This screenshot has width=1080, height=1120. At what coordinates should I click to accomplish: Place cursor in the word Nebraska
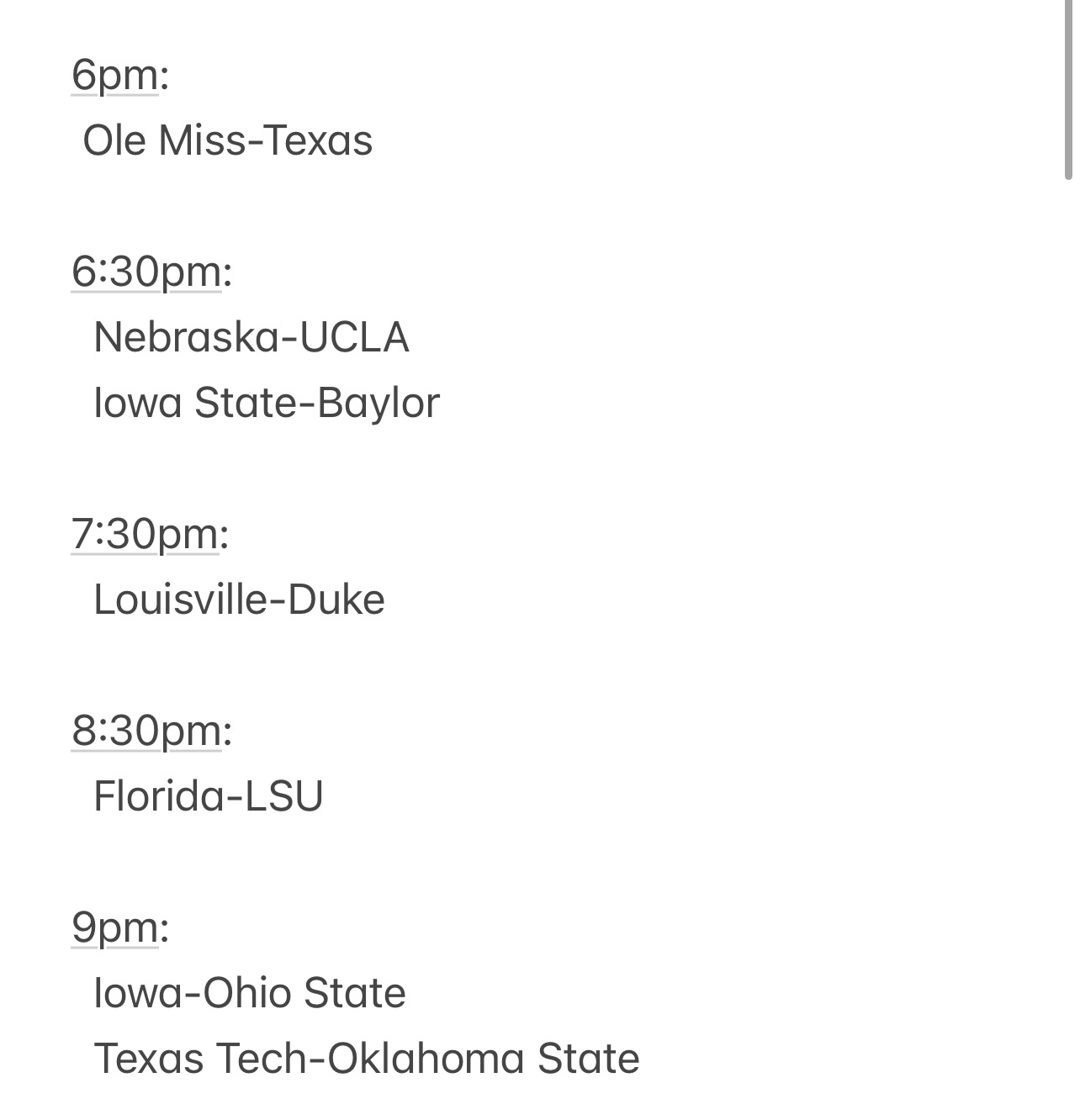[x=184, y=337]
